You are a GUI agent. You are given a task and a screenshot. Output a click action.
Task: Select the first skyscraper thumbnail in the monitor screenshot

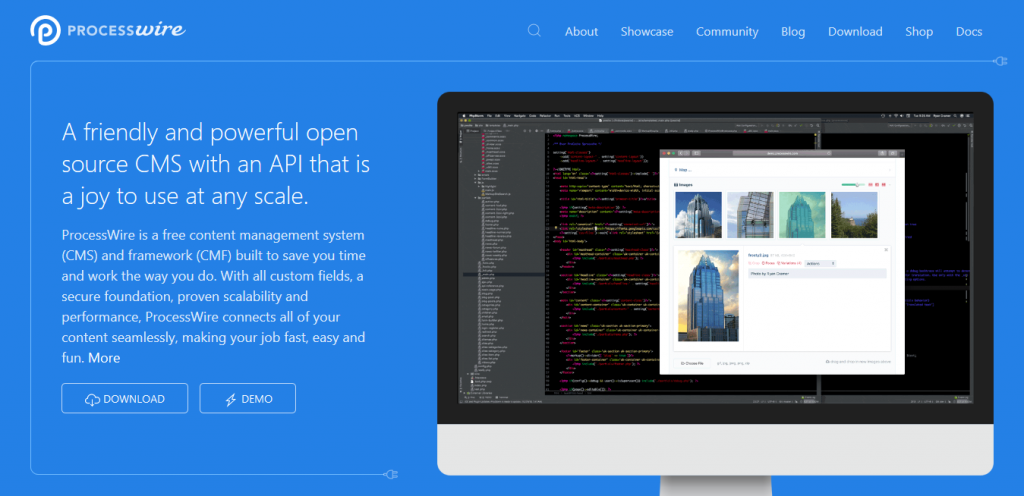coord(698,215)
